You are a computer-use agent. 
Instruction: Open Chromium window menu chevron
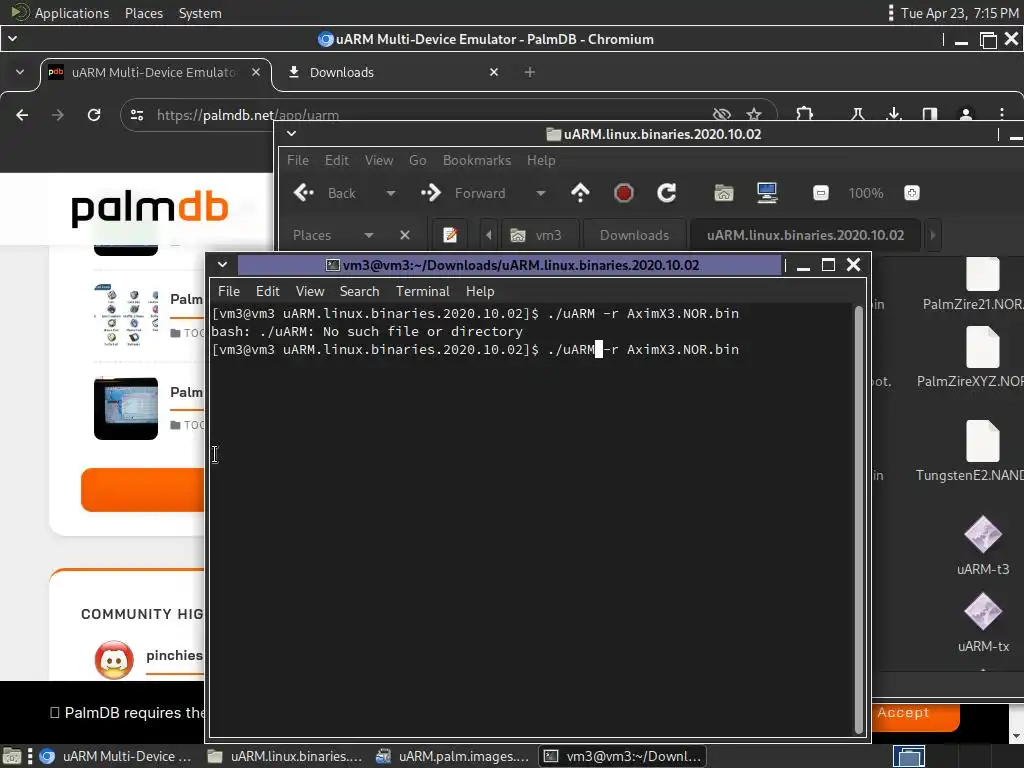[x=12, y=39]
